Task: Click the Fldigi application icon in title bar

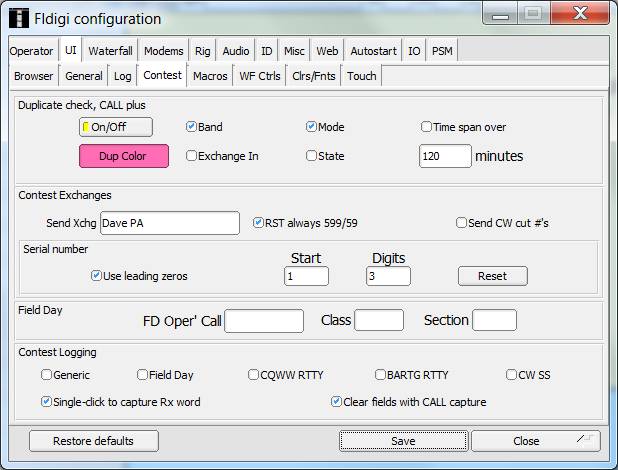Action: (19, 19)
